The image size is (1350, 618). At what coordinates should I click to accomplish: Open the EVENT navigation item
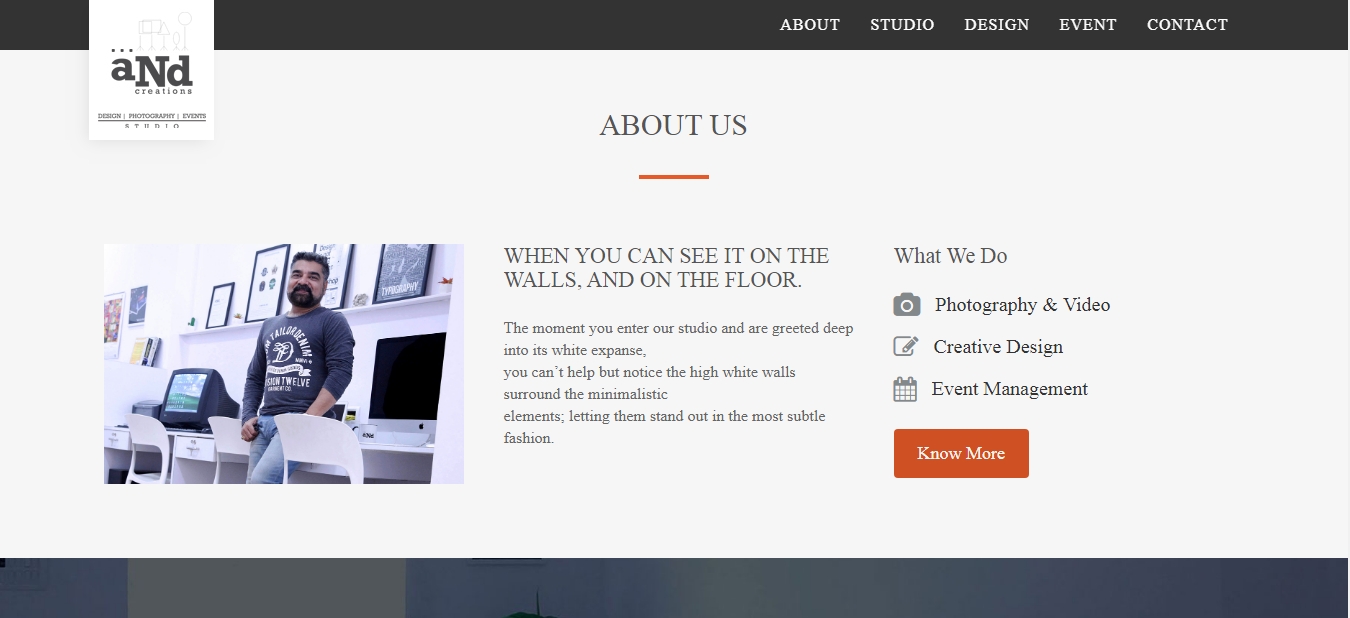tap(1088, 25)
